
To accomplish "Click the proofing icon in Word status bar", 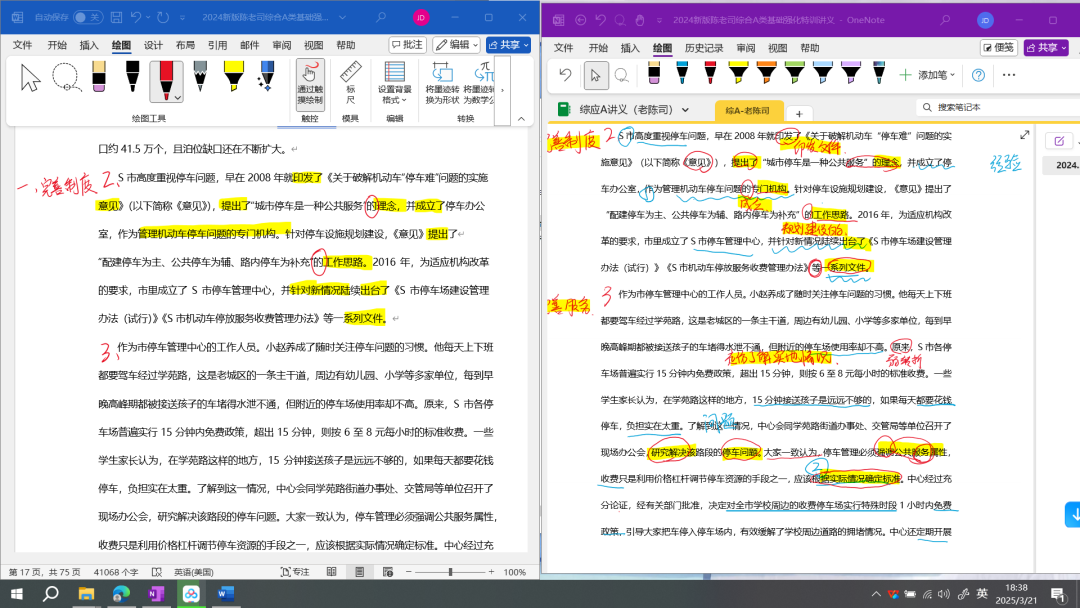I will [x=157, y=572].
